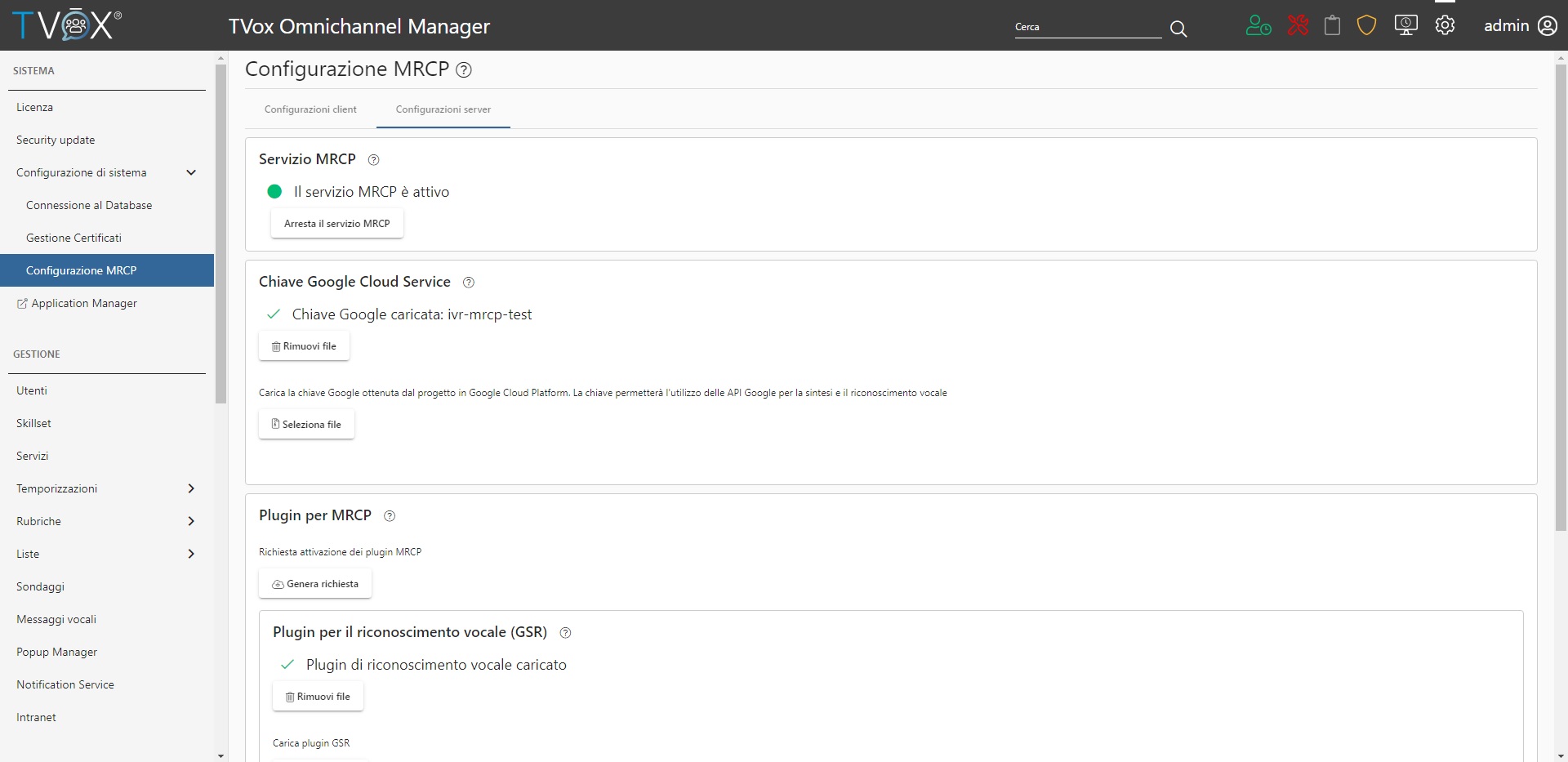This screenshot has height=762, width=1568.
Task: Click the search magnifier icon
Action: click(1178, 29)
